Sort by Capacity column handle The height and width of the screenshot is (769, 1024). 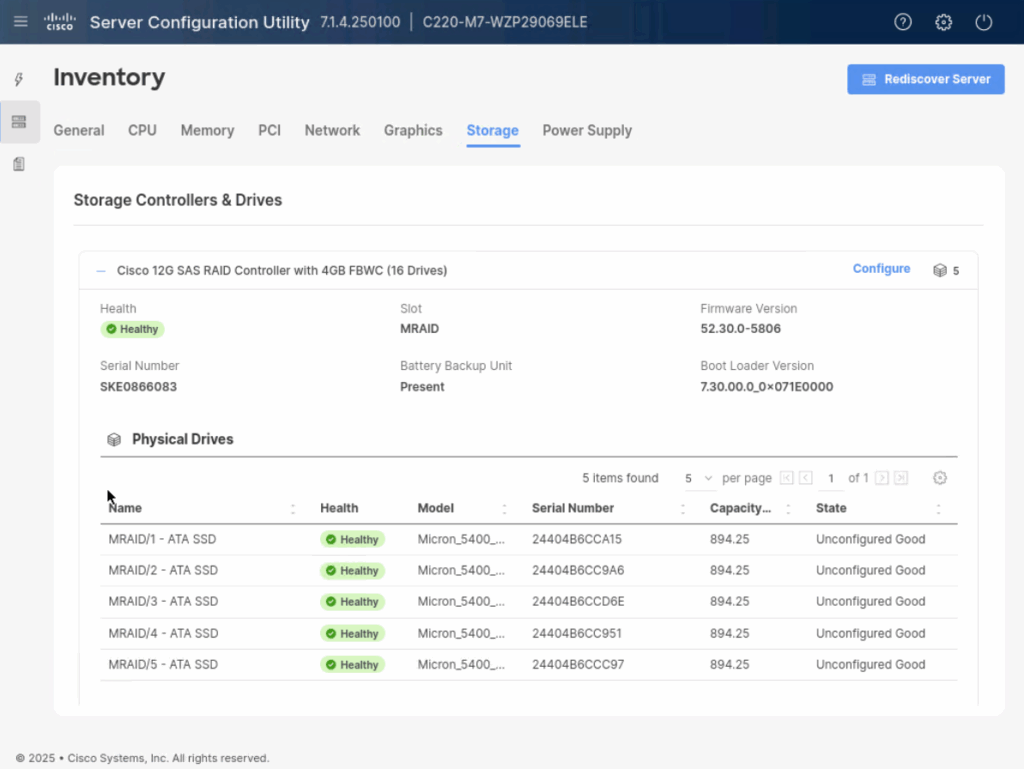(x=788, y=509)
